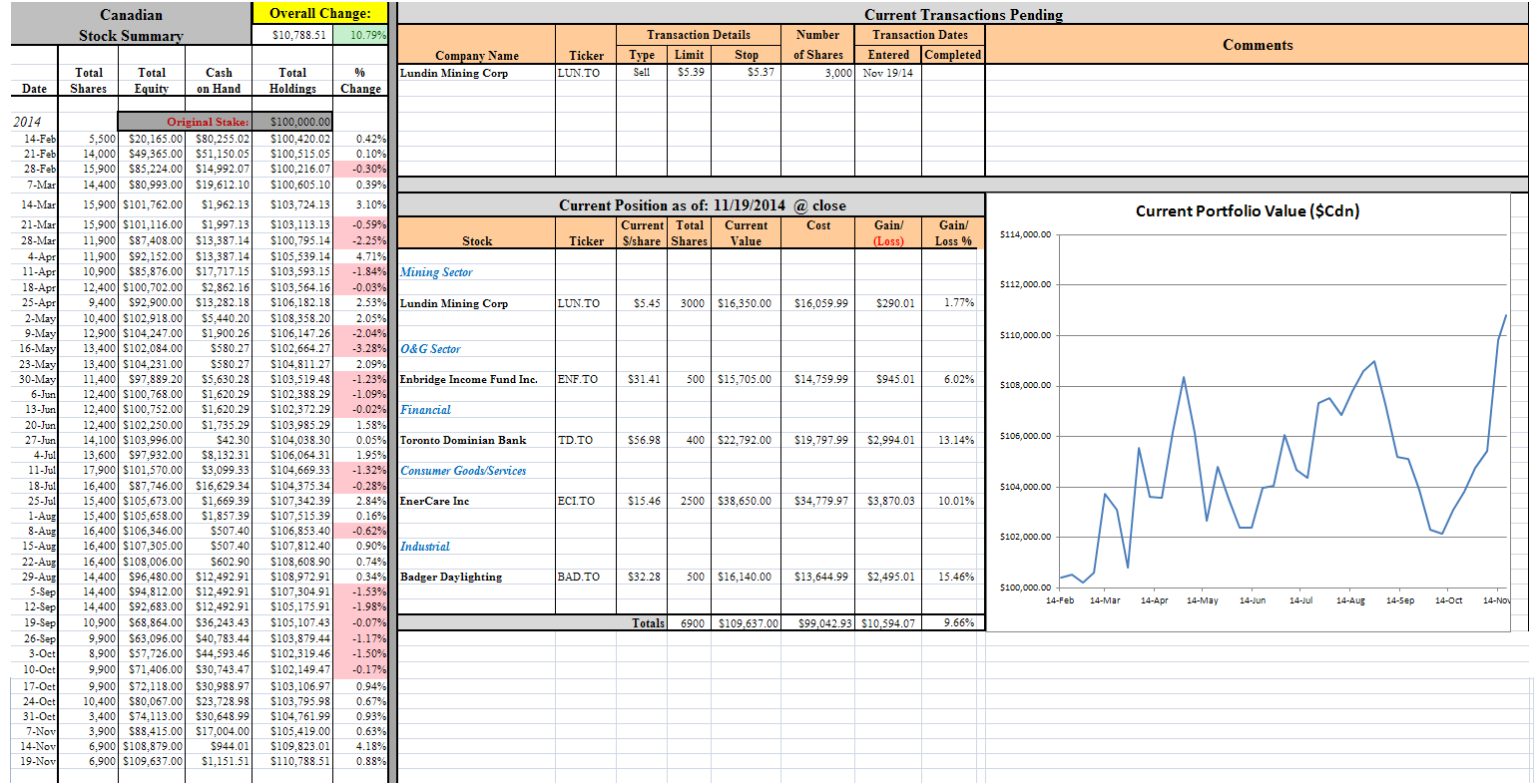Select the Current Transactions Pending title

963,14
